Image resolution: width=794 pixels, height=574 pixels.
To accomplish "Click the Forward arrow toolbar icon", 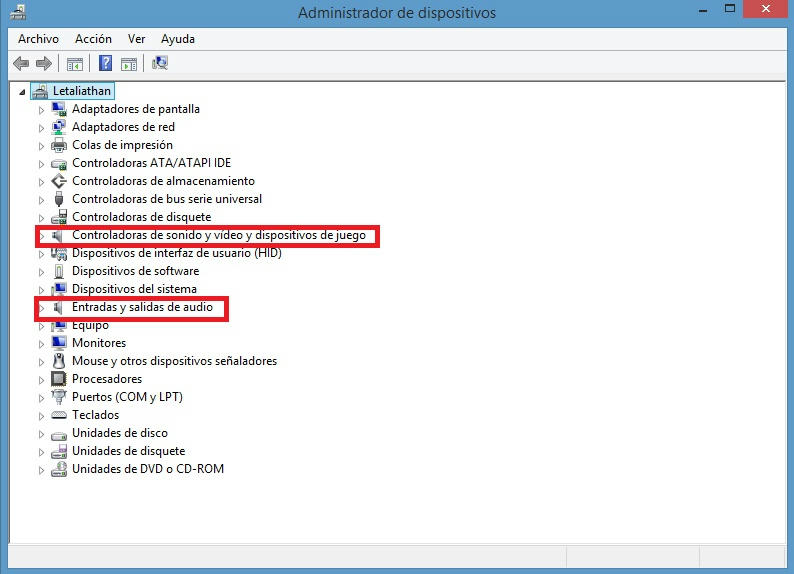I will coord(44,64).
